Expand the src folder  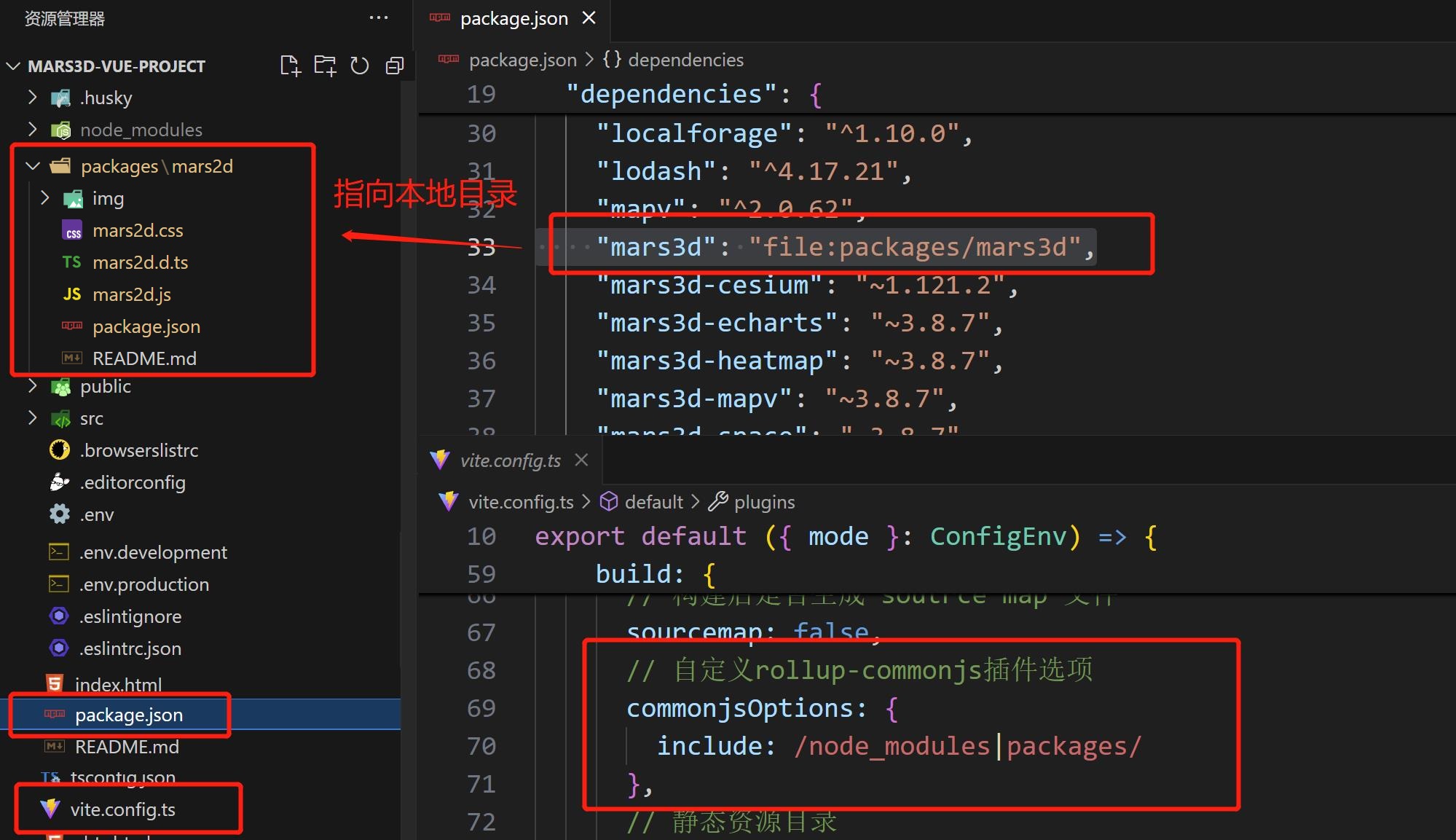pyautogui.click(x=32, y=418)
